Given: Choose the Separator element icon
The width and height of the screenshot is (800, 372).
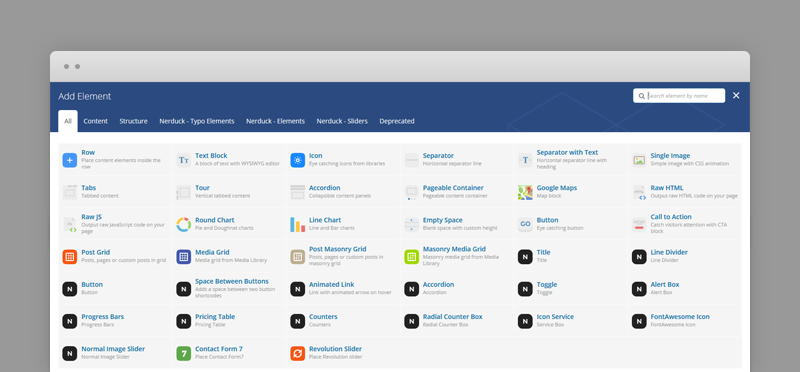Looking at the screenshot, I should (x=411, y=160).
